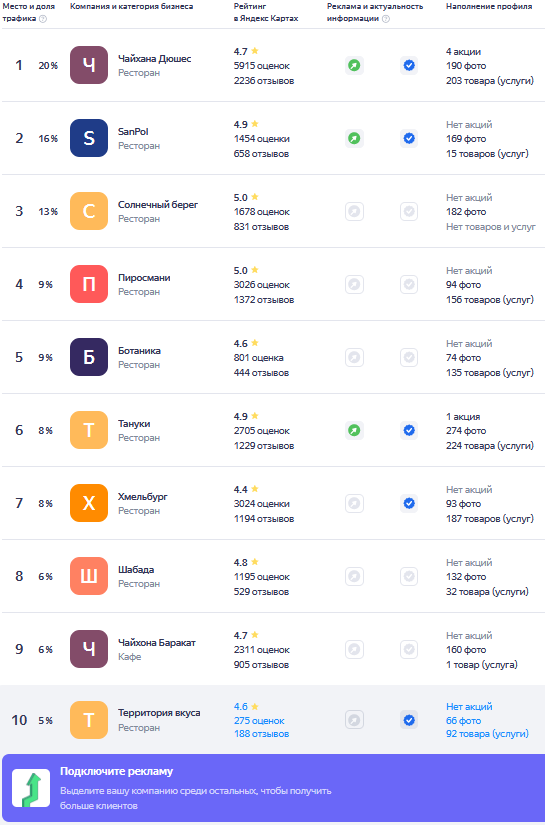Open the help icon beside 'актуальность информации'

[x=386, y=19]
